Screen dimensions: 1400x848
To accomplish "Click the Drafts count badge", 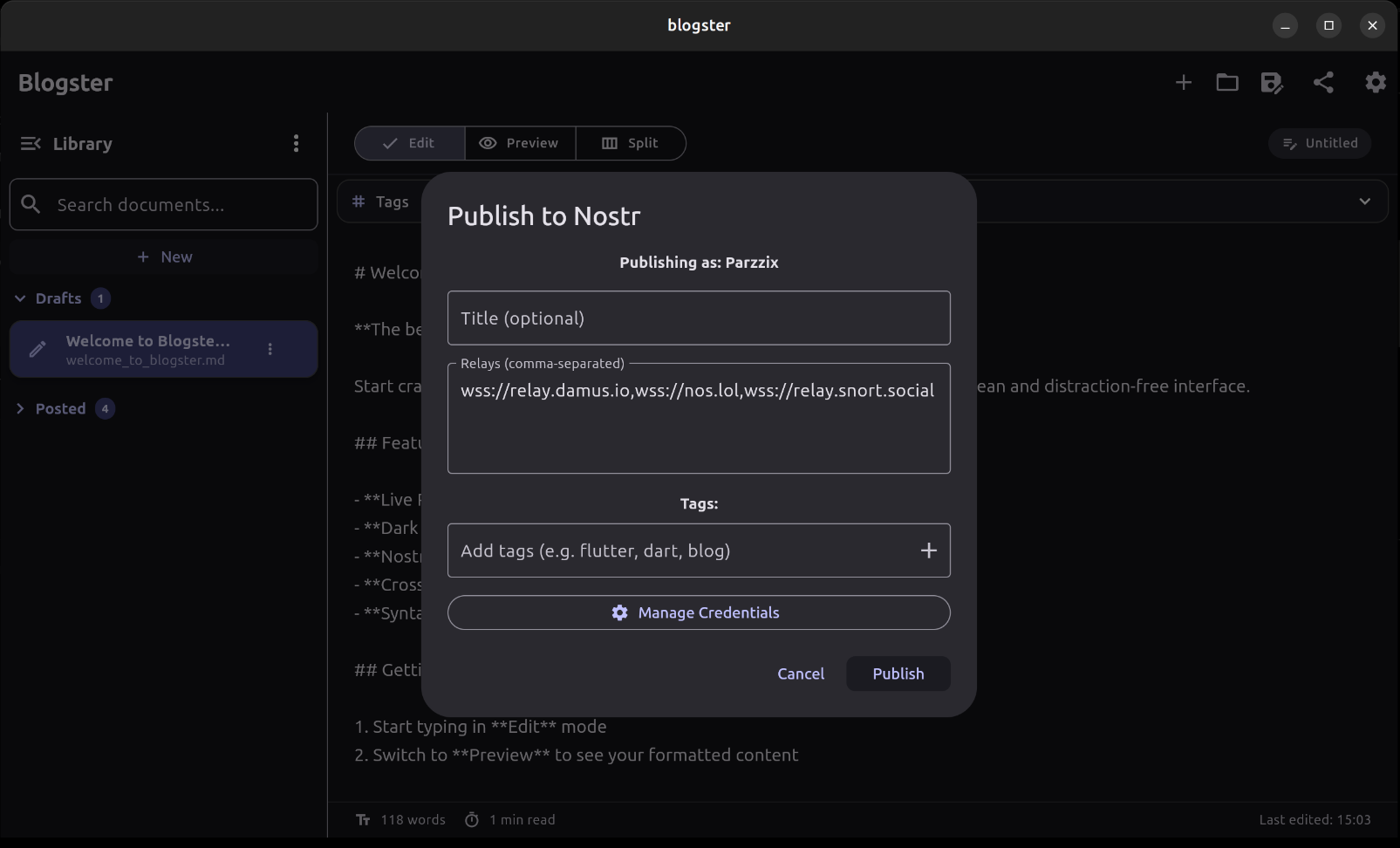I will 100,298.
